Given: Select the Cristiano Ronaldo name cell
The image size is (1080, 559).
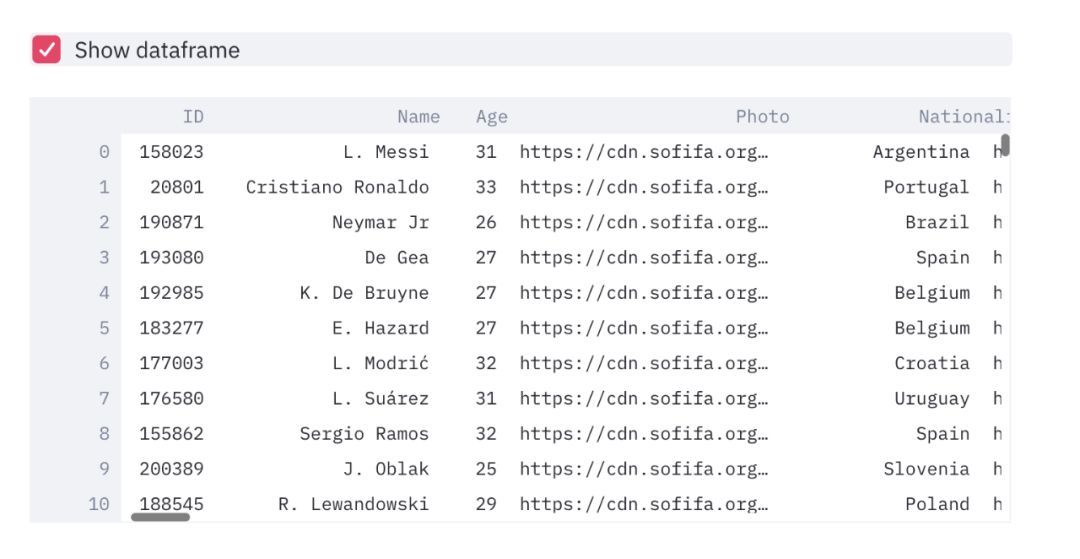Looking at the screenshot, I should coord(337,187).
